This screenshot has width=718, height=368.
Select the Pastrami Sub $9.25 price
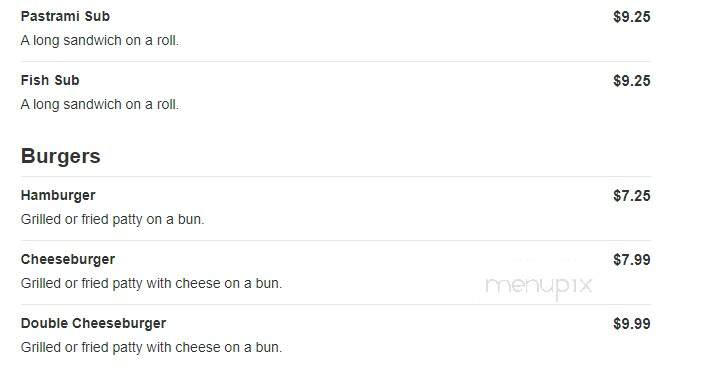click(631, 17)
